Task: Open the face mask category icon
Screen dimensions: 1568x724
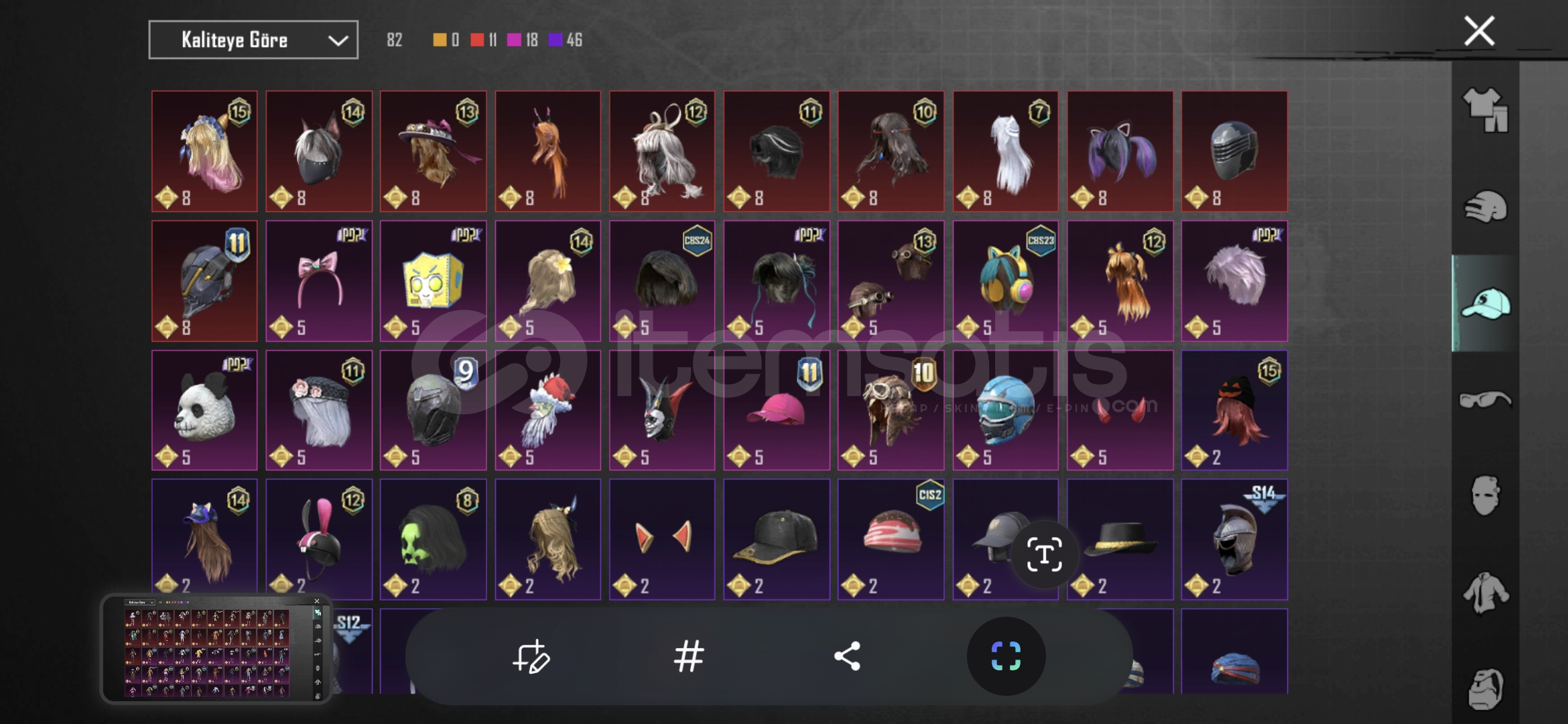Action: 1486,496
